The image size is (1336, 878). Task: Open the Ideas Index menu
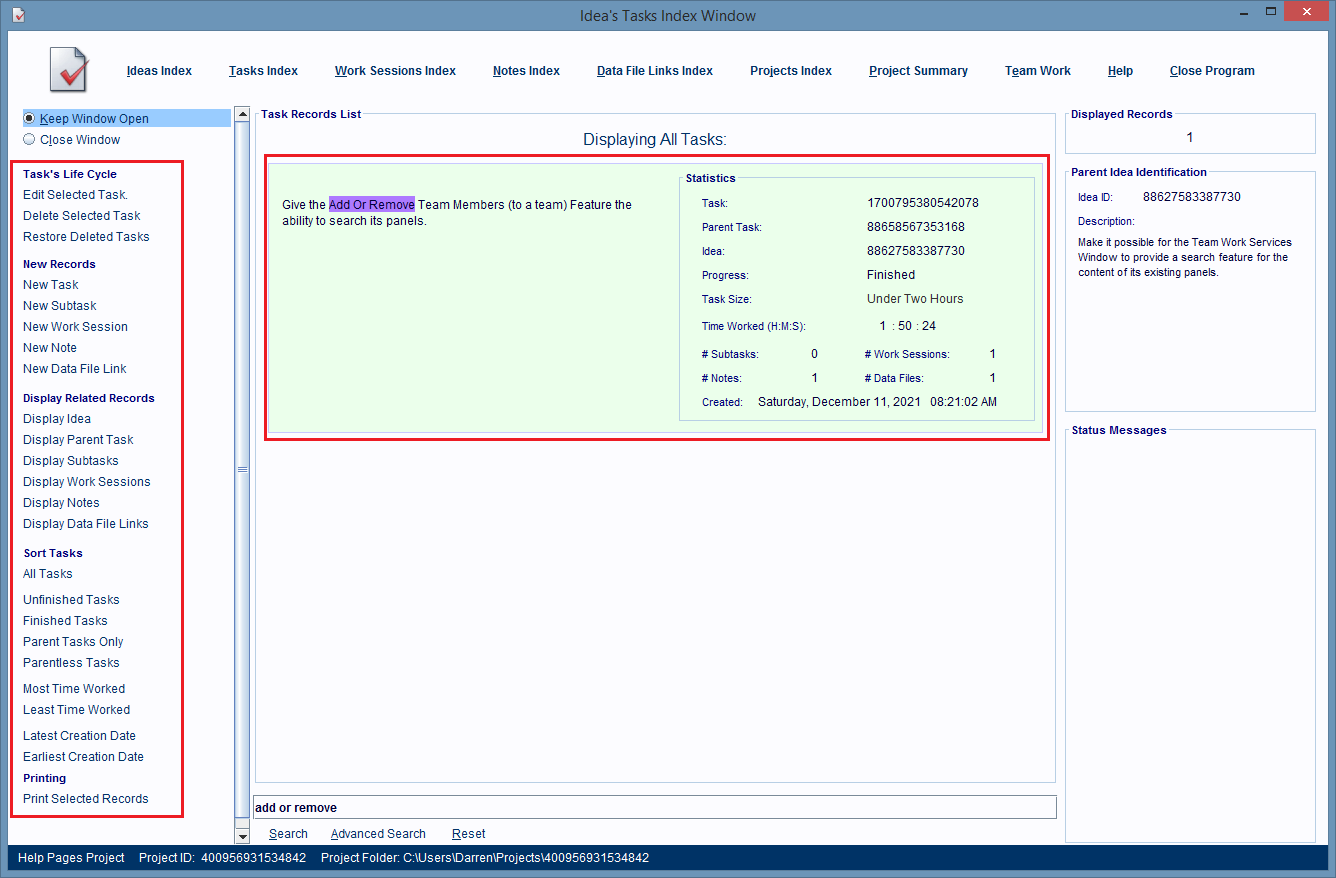[x=159, y=71]
